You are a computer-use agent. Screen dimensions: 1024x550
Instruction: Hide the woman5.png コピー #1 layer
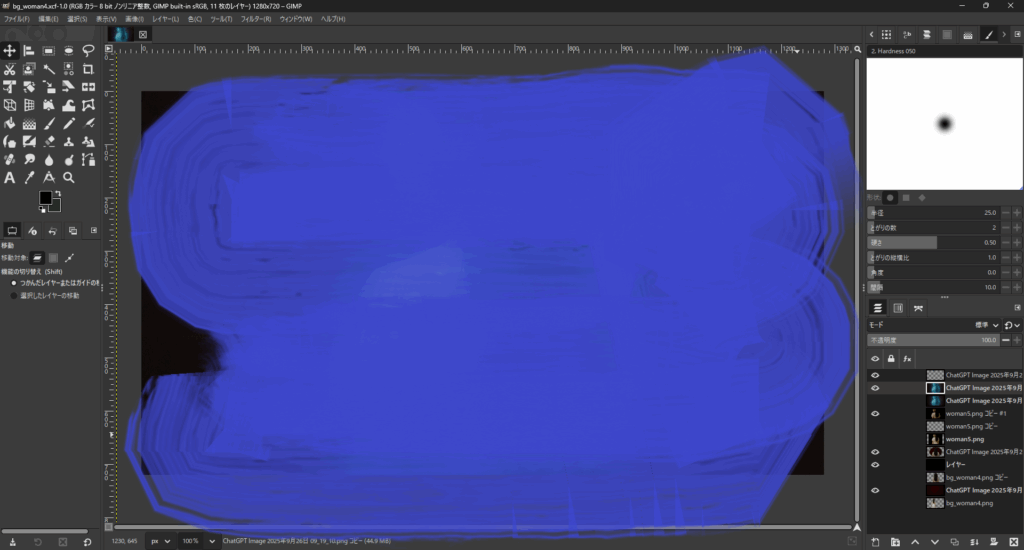pyautogui.click(x=875, y=413)
